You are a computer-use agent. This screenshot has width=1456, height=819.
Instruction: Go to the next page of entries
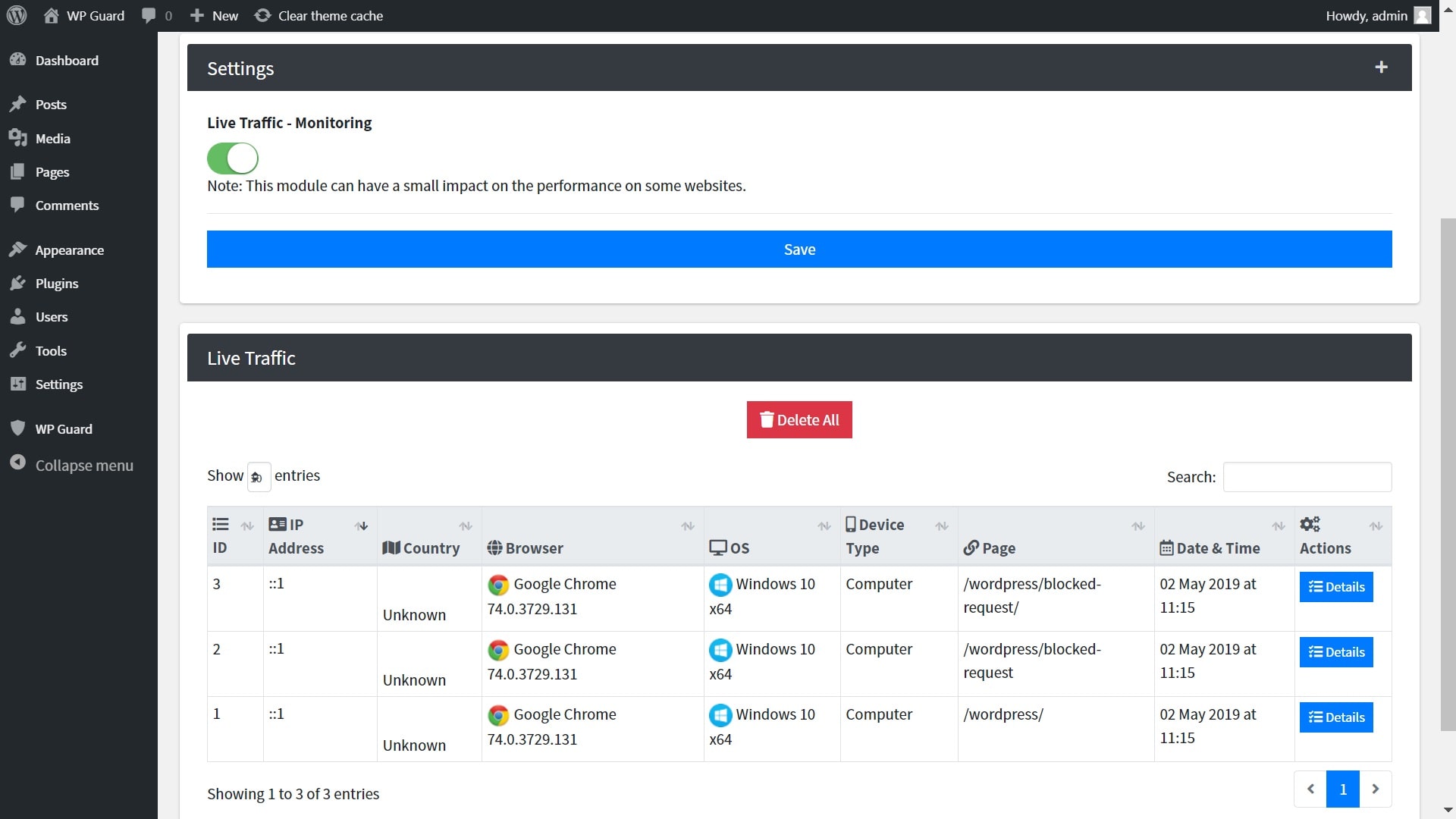1376,789
